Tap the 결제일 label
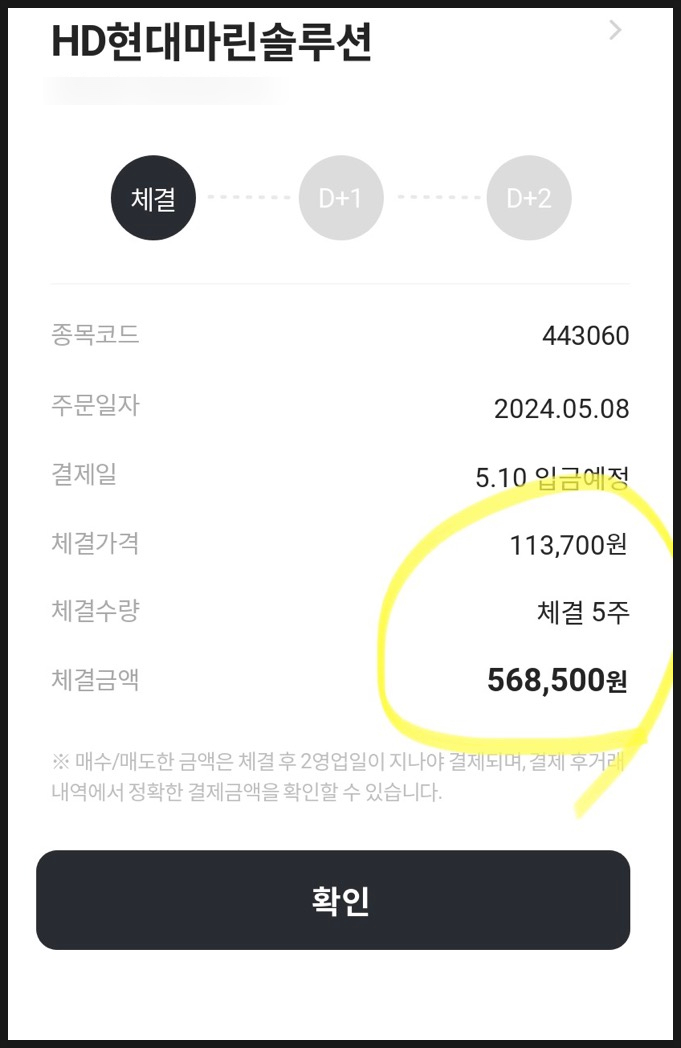 84,474
